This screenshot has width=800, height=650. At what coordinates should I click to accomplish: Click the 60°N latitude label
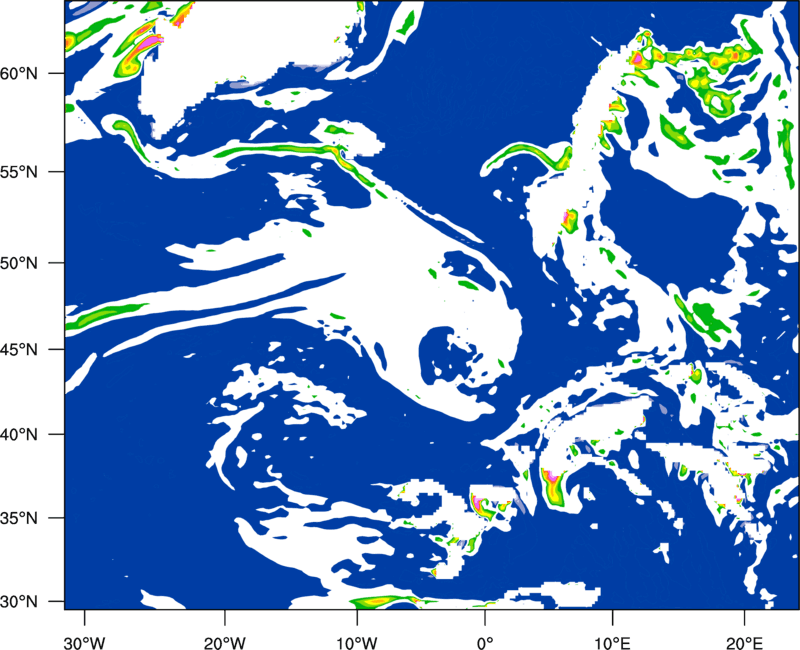coord(19,73)
